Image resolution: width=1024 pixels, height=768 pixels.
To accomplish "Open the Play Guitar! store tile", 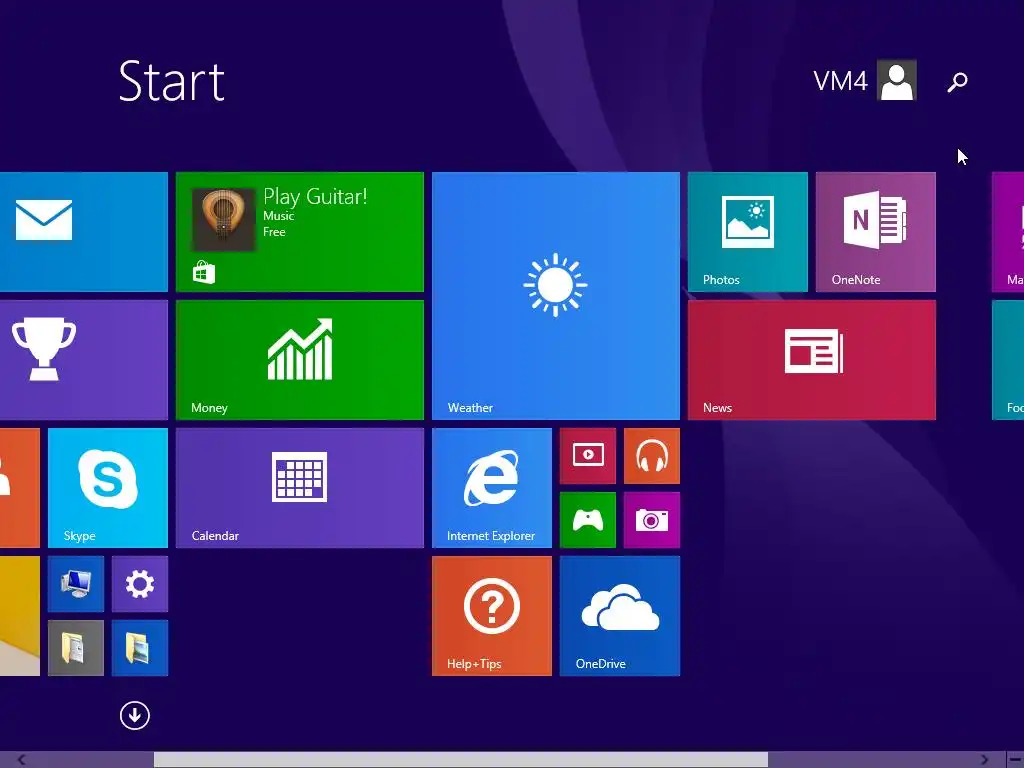I will click(x=300, y=232).
